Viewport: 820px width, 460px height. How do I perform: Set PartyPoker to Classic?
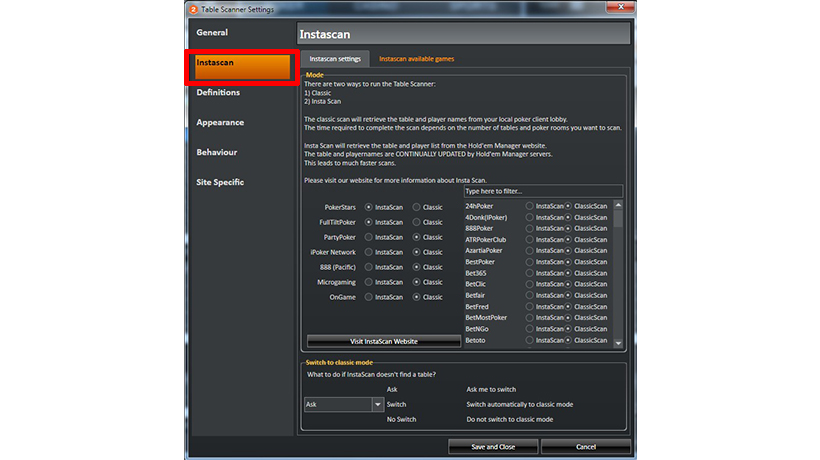pos(416,237)
